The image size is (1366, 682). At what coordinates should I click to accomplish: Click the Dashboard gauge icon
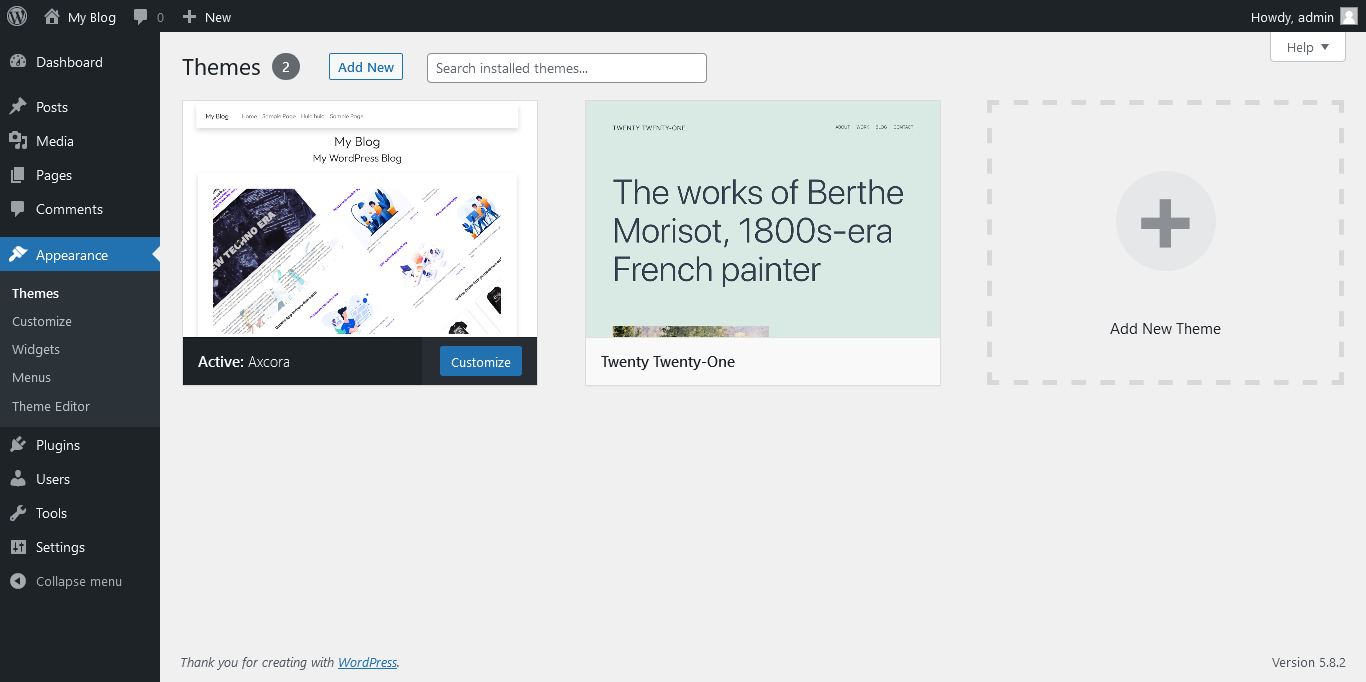[x=18, y=62]
